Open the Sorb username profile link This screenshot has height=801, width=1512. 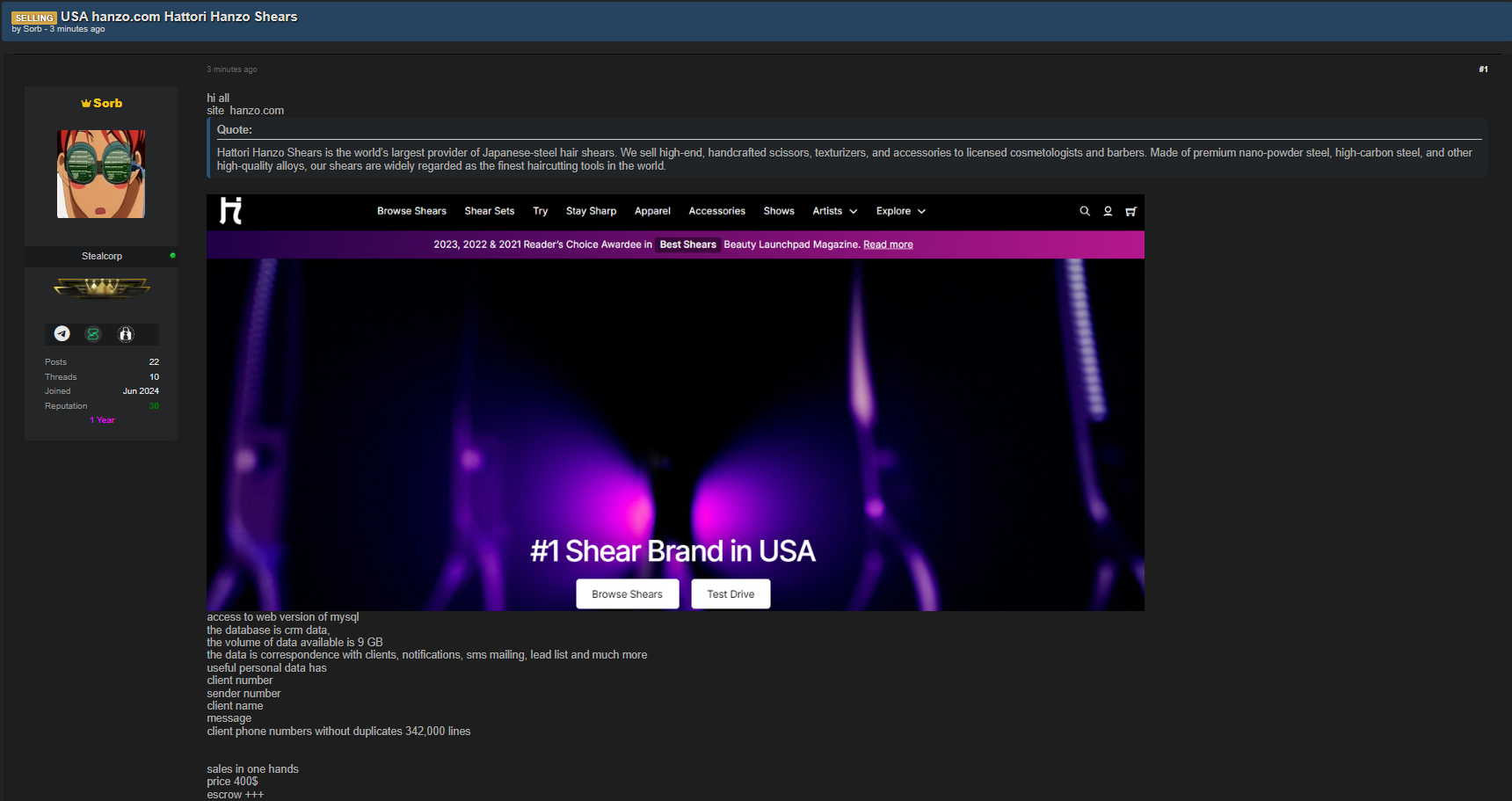(x=108, y=104)
